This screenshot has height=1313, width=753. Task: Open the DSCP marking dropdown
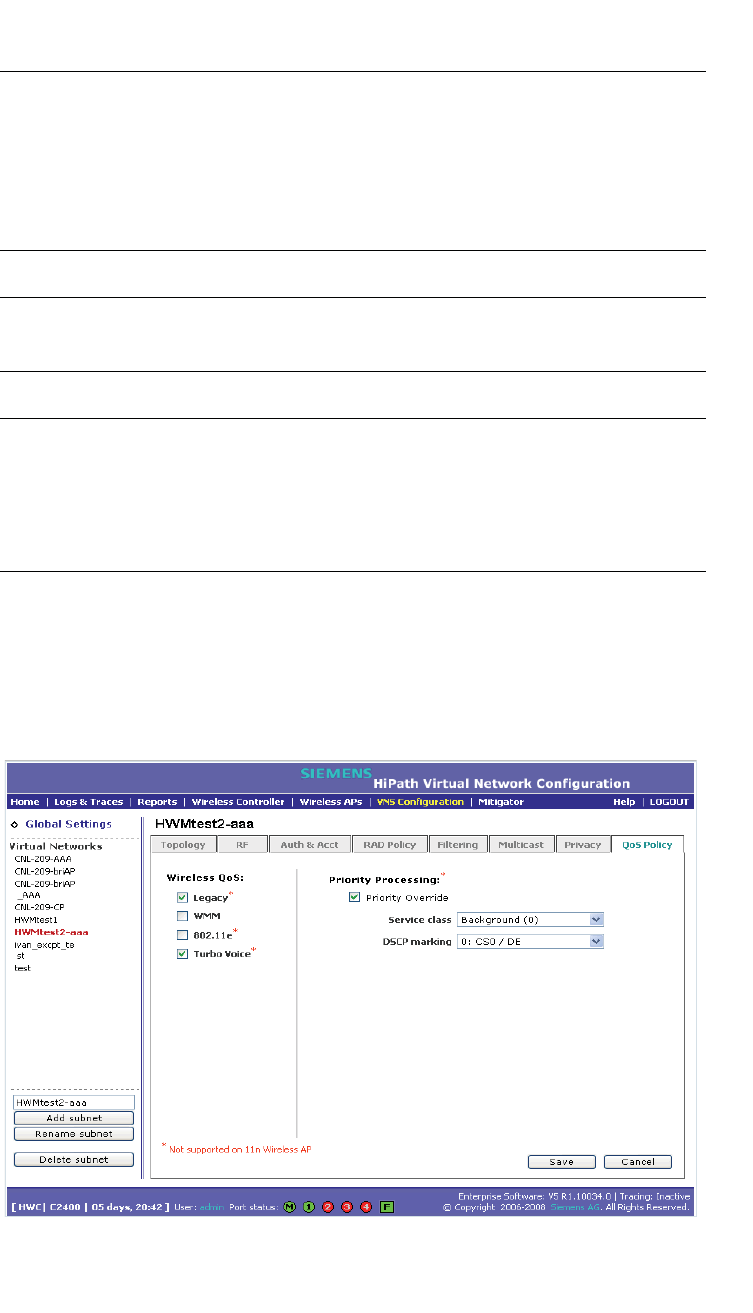tap(530, 941)
